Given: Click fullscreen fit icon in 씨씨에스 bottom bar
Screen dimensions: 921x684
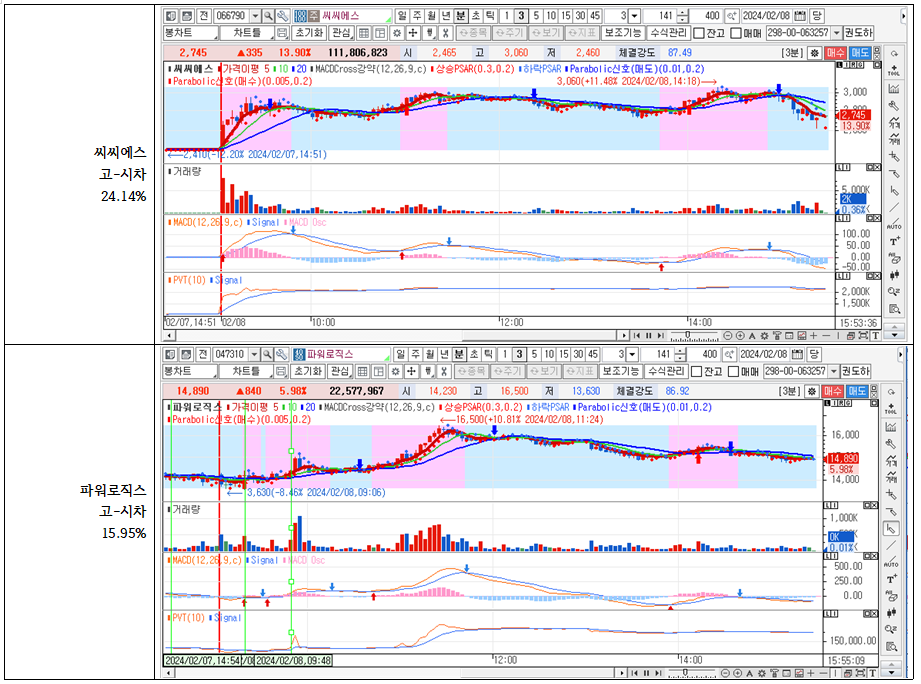Looking at the screenshot, I should (863, 336).
